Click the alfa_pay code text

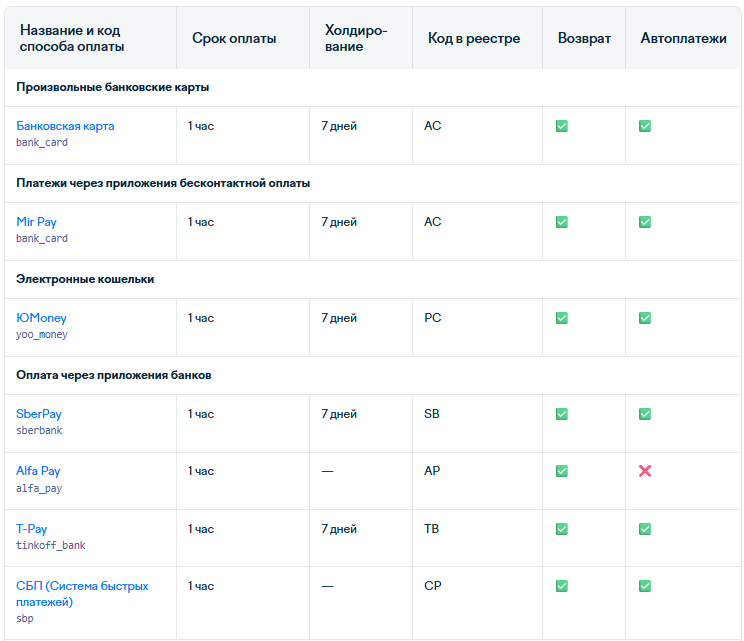[39, 488]
